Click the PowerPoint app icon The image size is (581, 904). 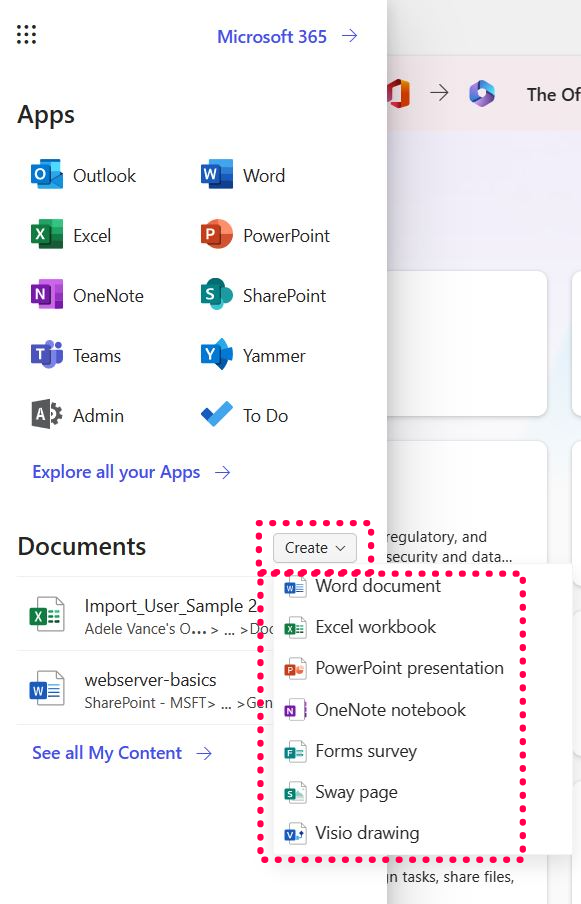pyautogui.click(x=217, y=235)
